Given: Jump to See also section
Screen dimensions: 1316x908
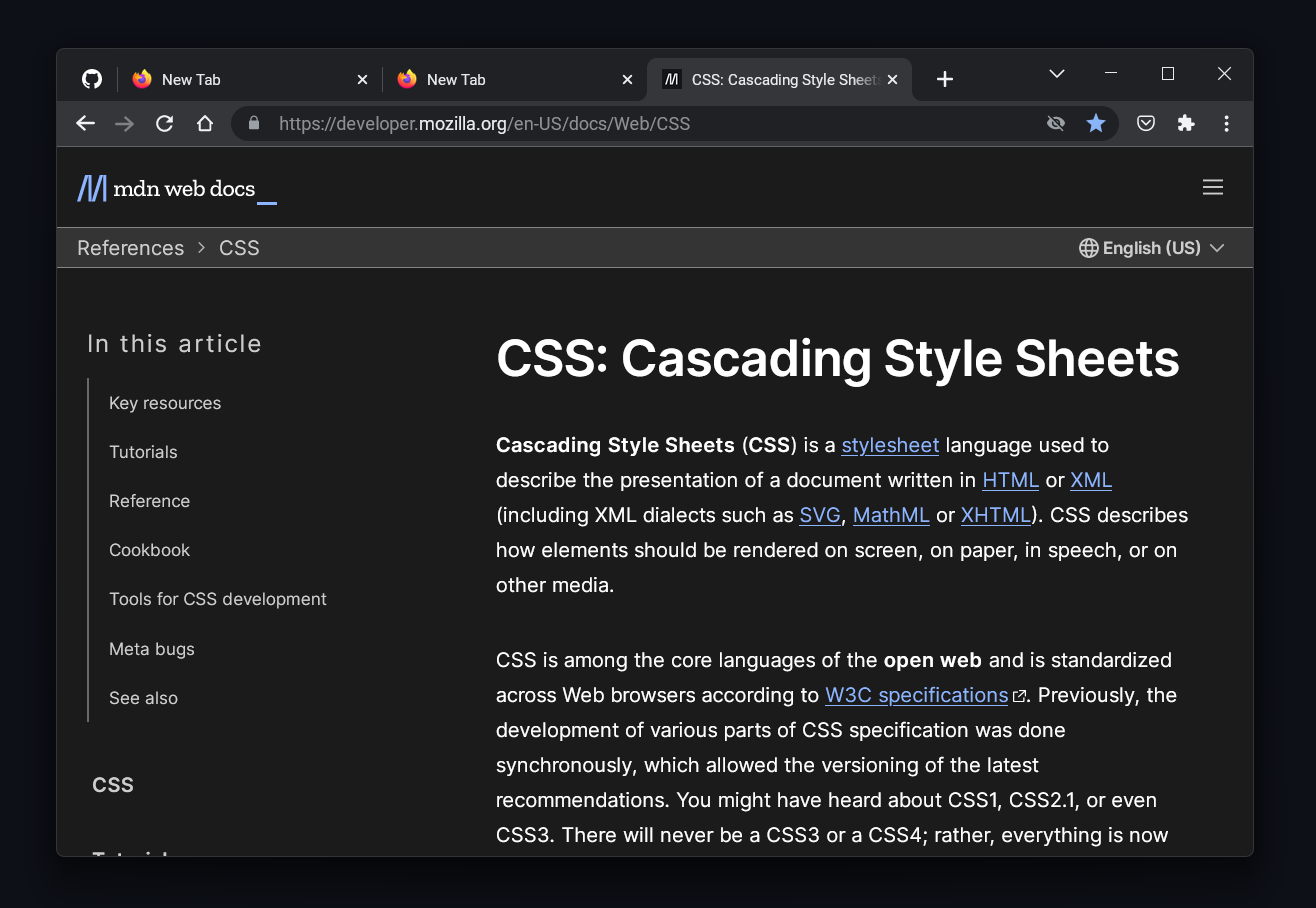Looking at the screenshot, I should (143, 698).
